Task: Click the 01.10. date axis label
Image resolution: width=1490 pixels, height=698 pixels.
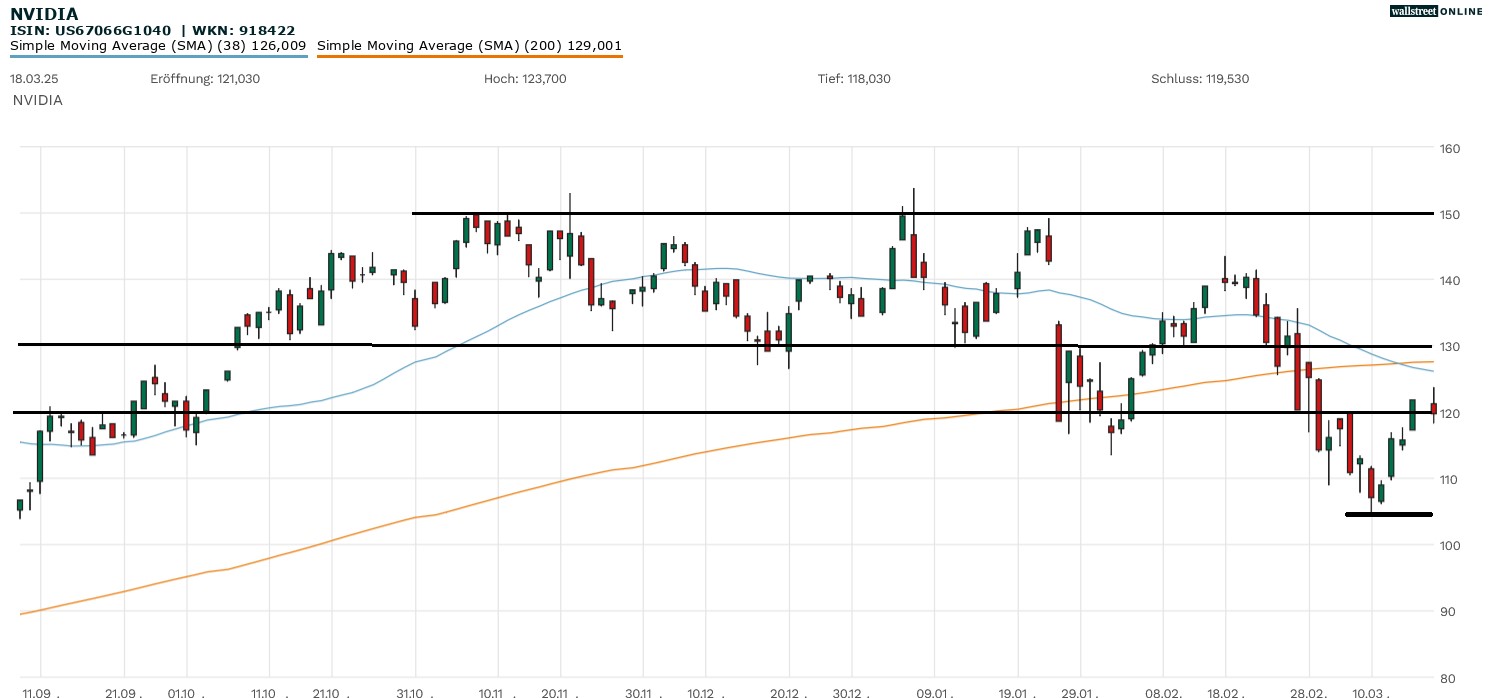Action: 186,692
